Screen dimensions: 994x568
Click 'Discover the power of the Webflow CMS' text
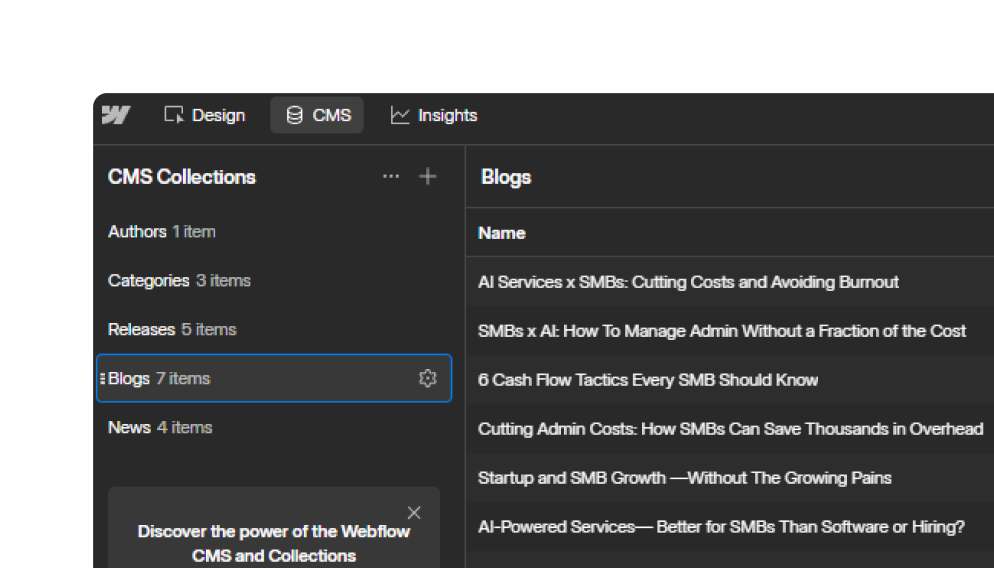[274, 543]
